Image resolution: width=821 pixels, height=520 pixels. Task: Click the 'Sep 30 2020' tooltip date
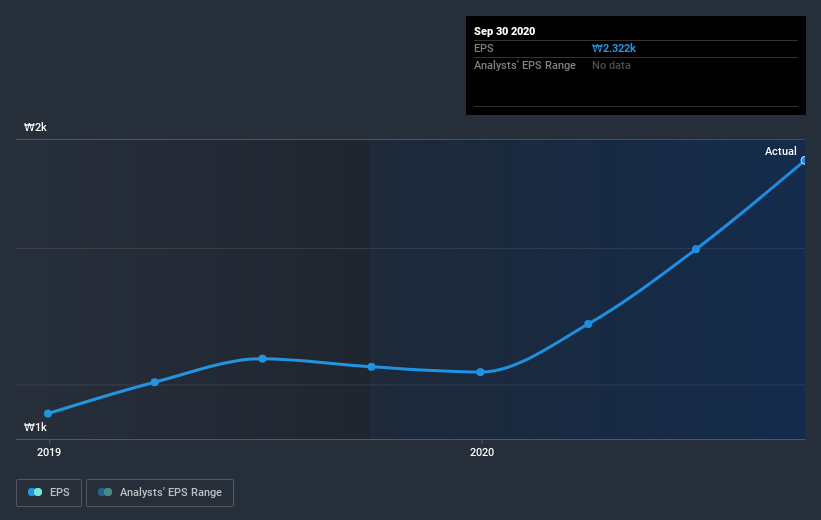tap(504, 31)
